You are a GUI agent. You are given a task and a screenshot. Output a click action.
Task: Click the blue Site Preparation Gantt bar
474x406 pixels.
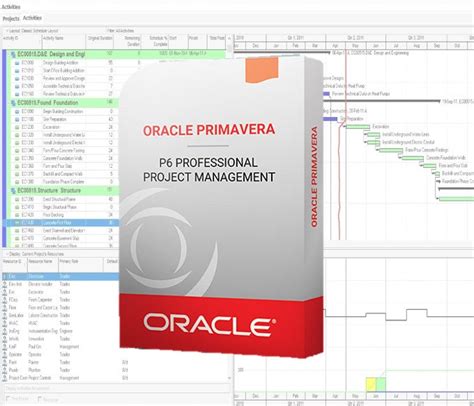[329, 119]
